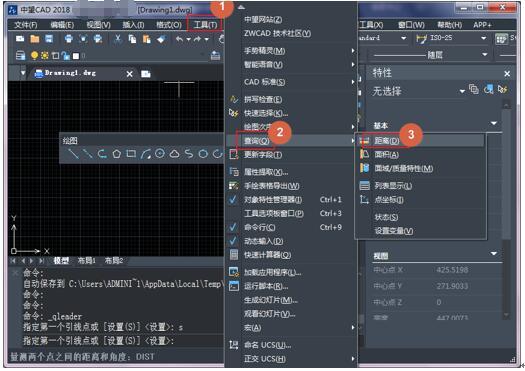
Task: Click the layer color white swatch
Action: click(76, 56)
